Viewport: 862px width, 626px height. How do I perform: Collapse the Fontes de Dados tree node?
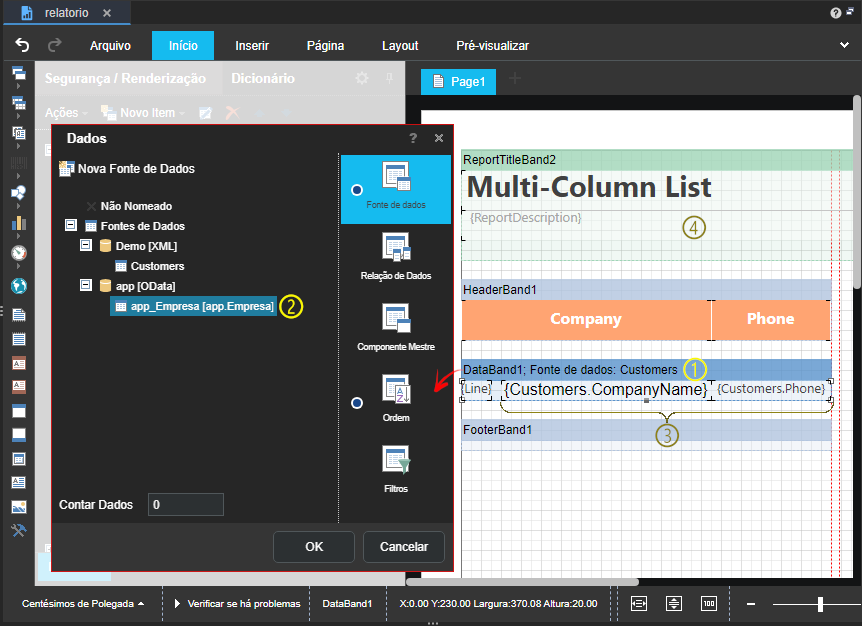point(70,225)
